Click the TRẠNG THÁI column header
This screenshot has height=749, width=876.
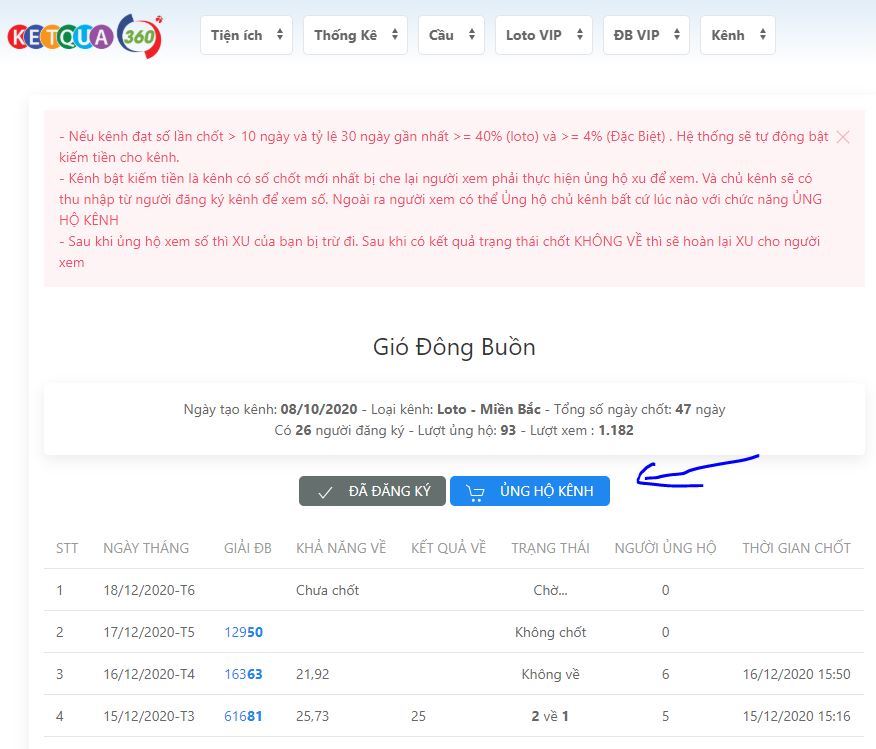pyautogui.click(x=550, y=548)
